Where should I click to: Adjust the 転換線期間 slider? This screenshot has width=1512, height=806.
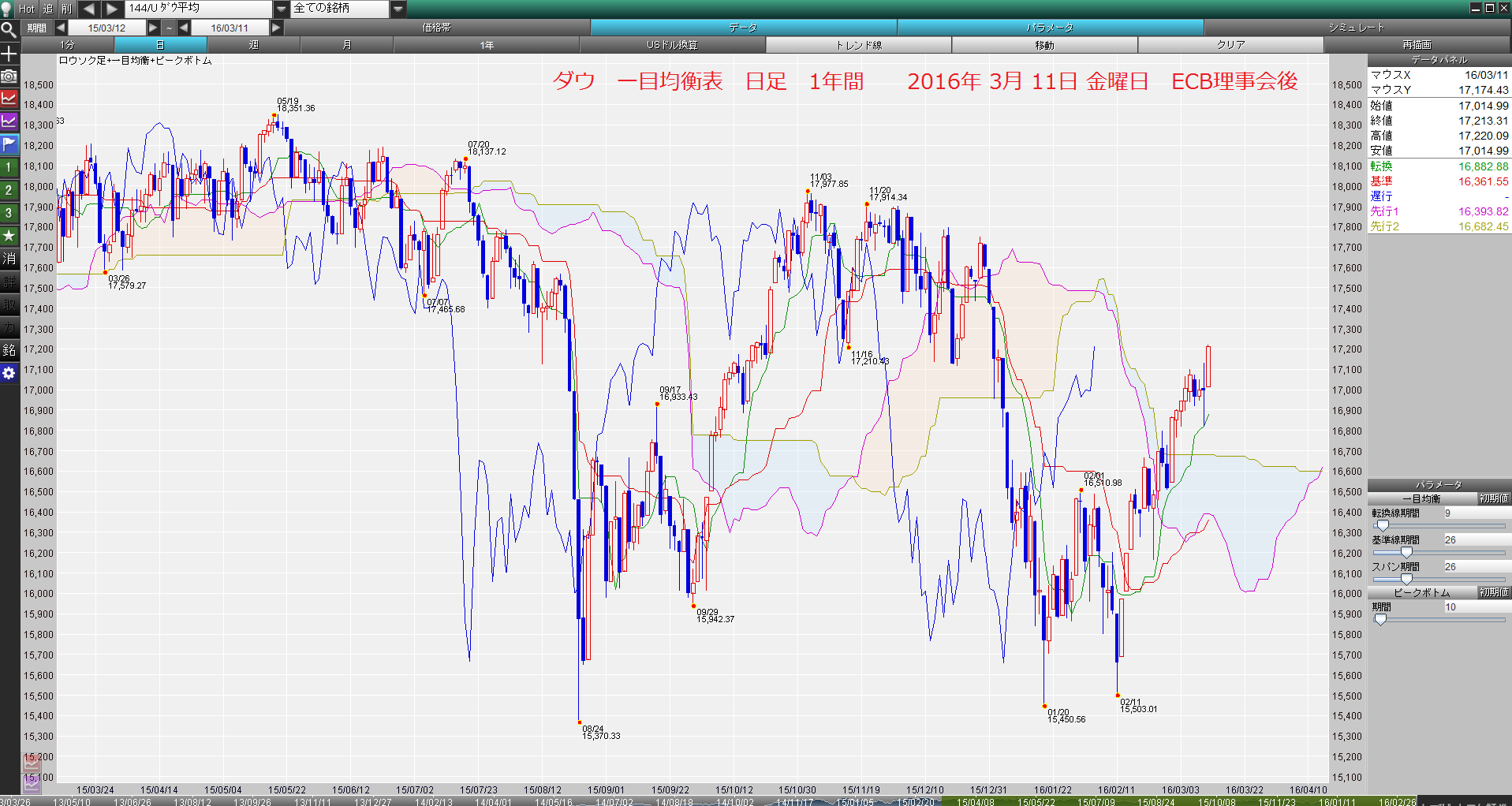click(x=1382, y=526)
